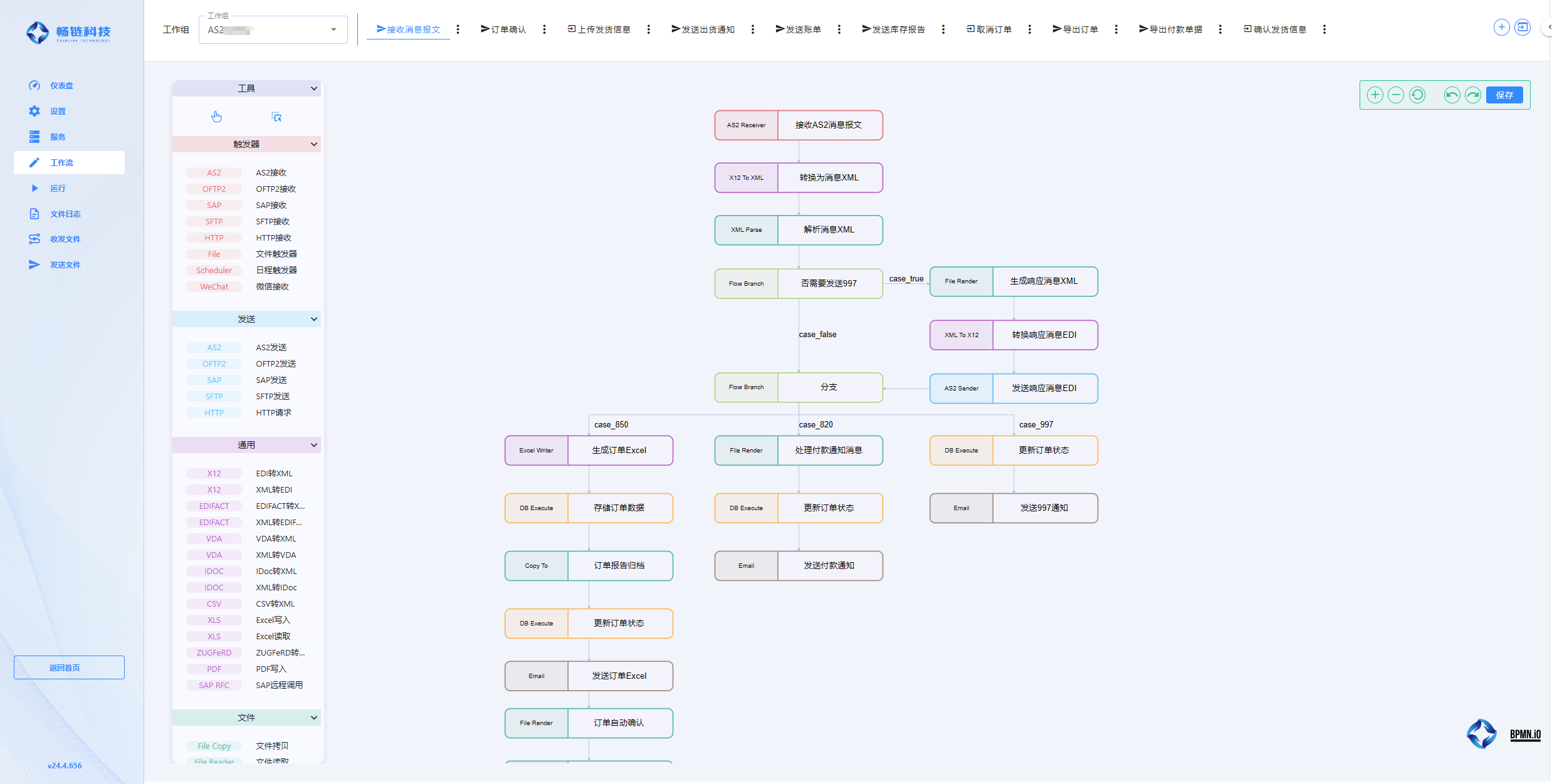The image size is (1552, 784).
Task: Select the hand pan tool
Action: (x=216, y=117)
